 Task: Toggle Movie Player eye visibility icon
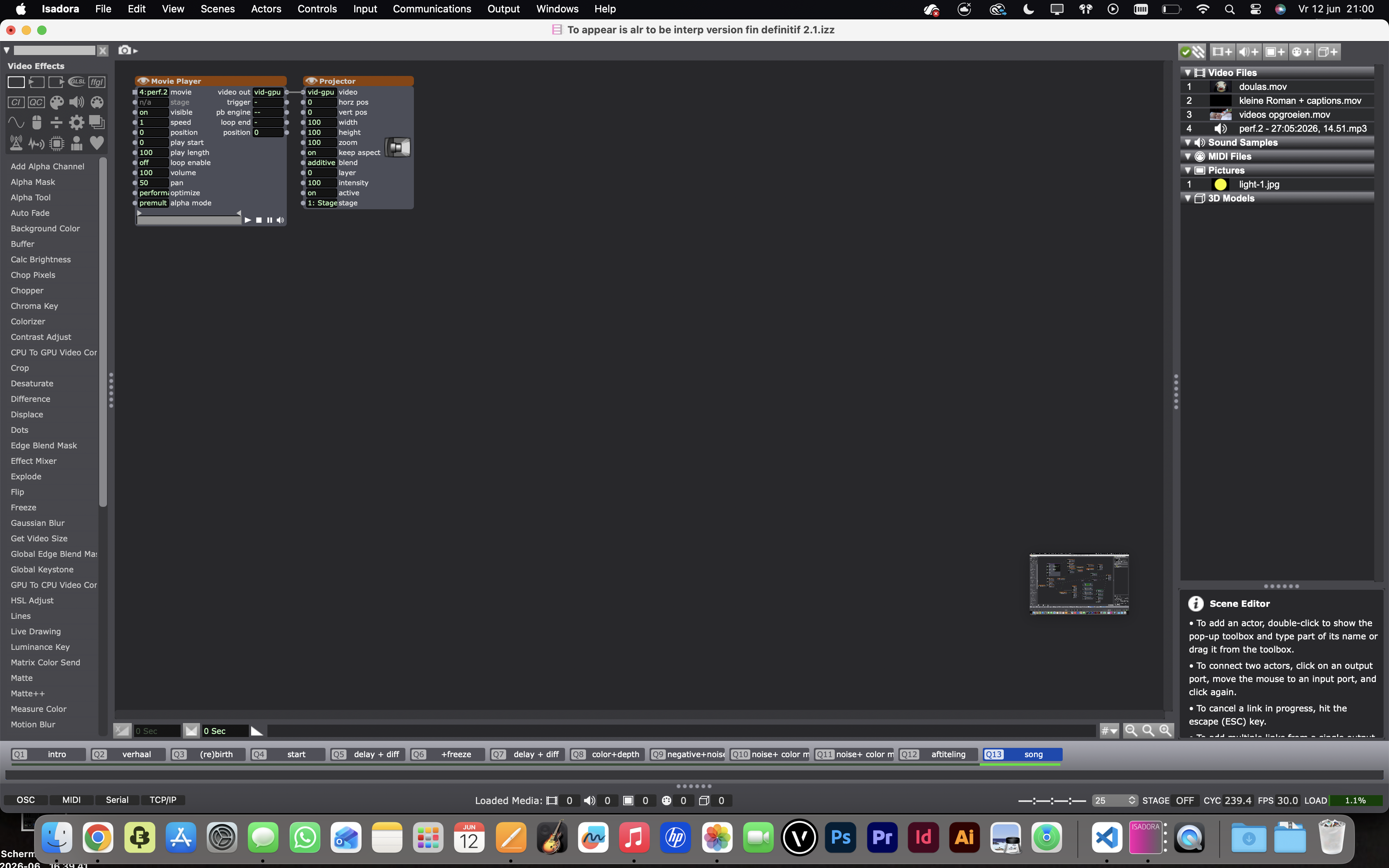tap(143, 81)
